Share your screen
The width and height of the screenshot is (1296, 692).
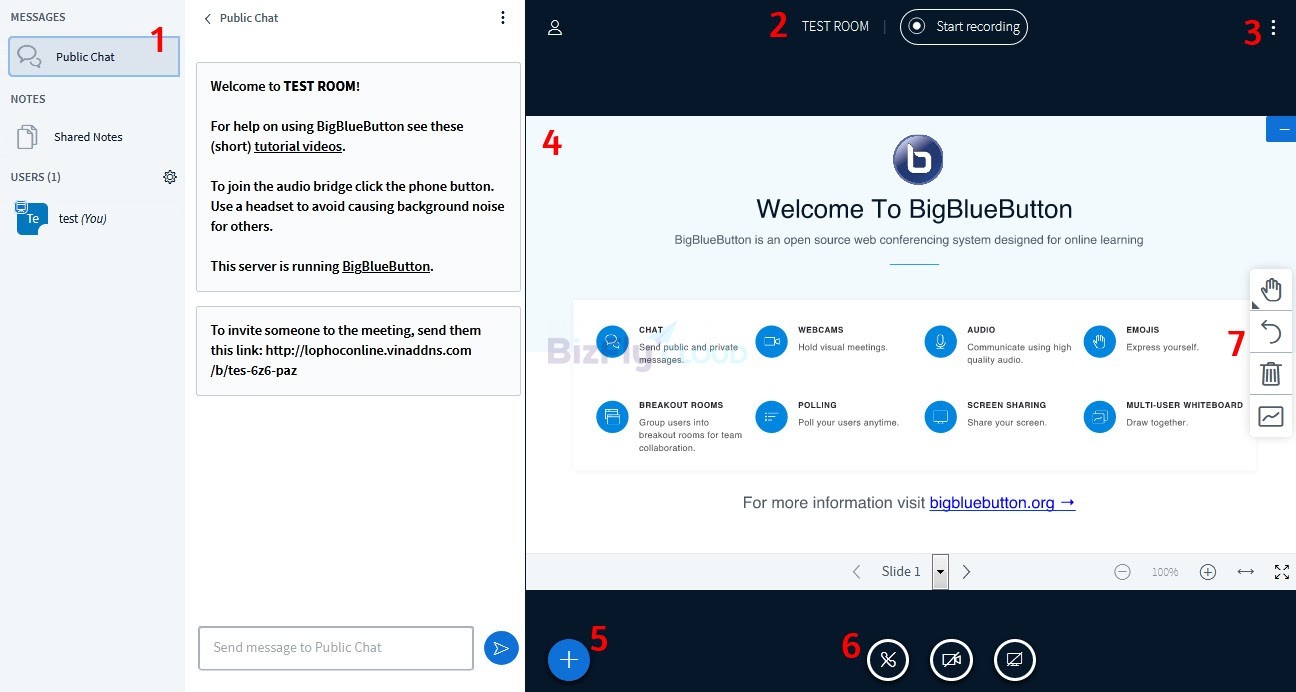pos(1015,660)
